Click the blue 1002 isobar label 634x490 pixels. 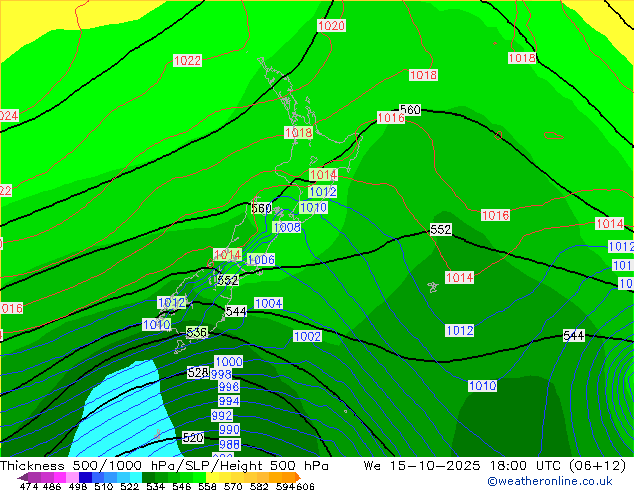click(x=307, y=336)
